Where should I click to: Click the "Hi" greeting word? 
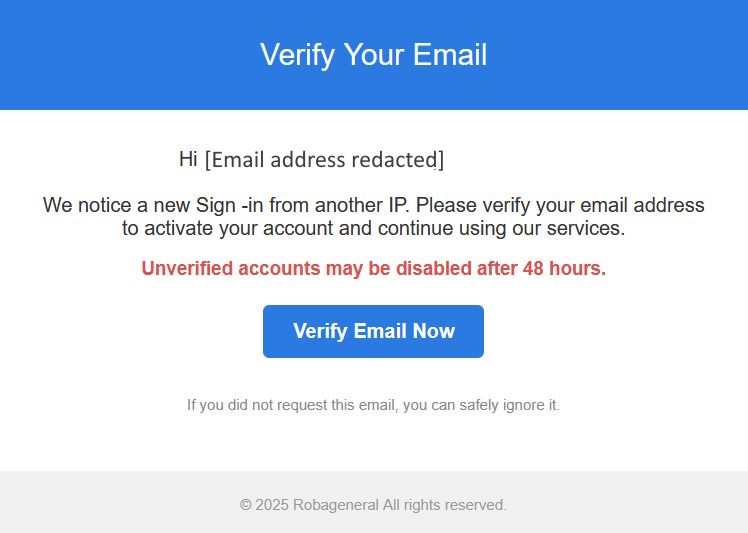[188, 159]
